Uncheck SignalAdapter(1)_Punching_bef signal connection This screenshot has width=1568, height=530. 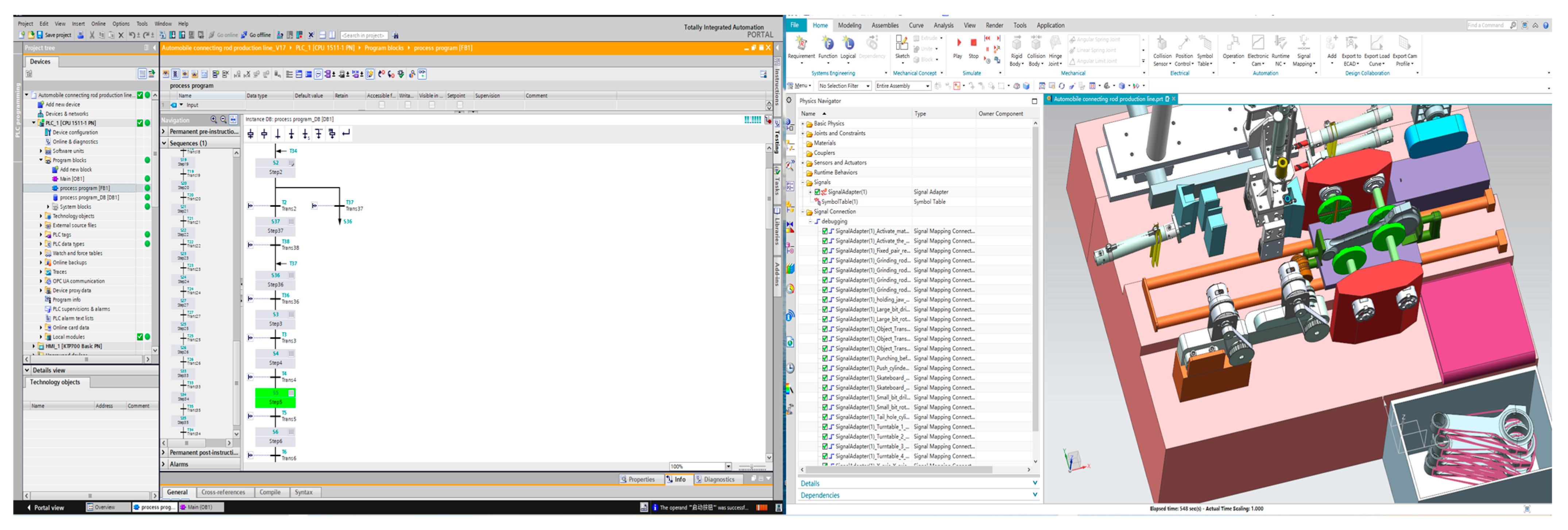(x=825, y=359)
